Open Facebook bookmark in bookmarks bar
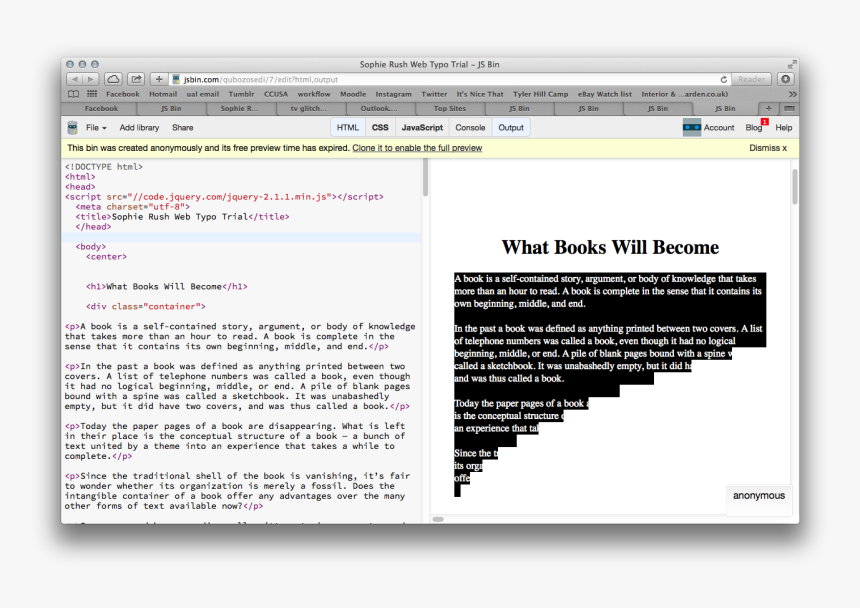The height and width of the screenshot is (608, 860). pyautogui.click(x=123, y=94)
